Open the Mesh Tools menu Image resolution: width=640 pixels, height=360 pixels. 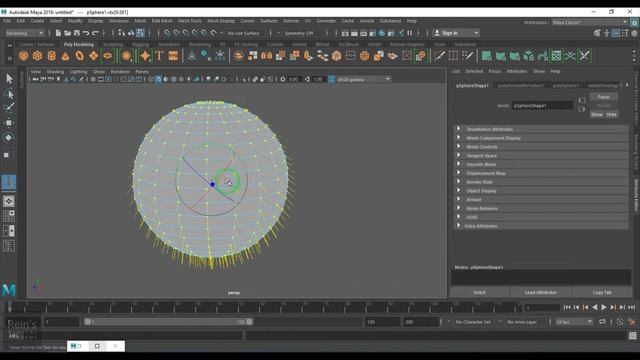pos(190,21)
